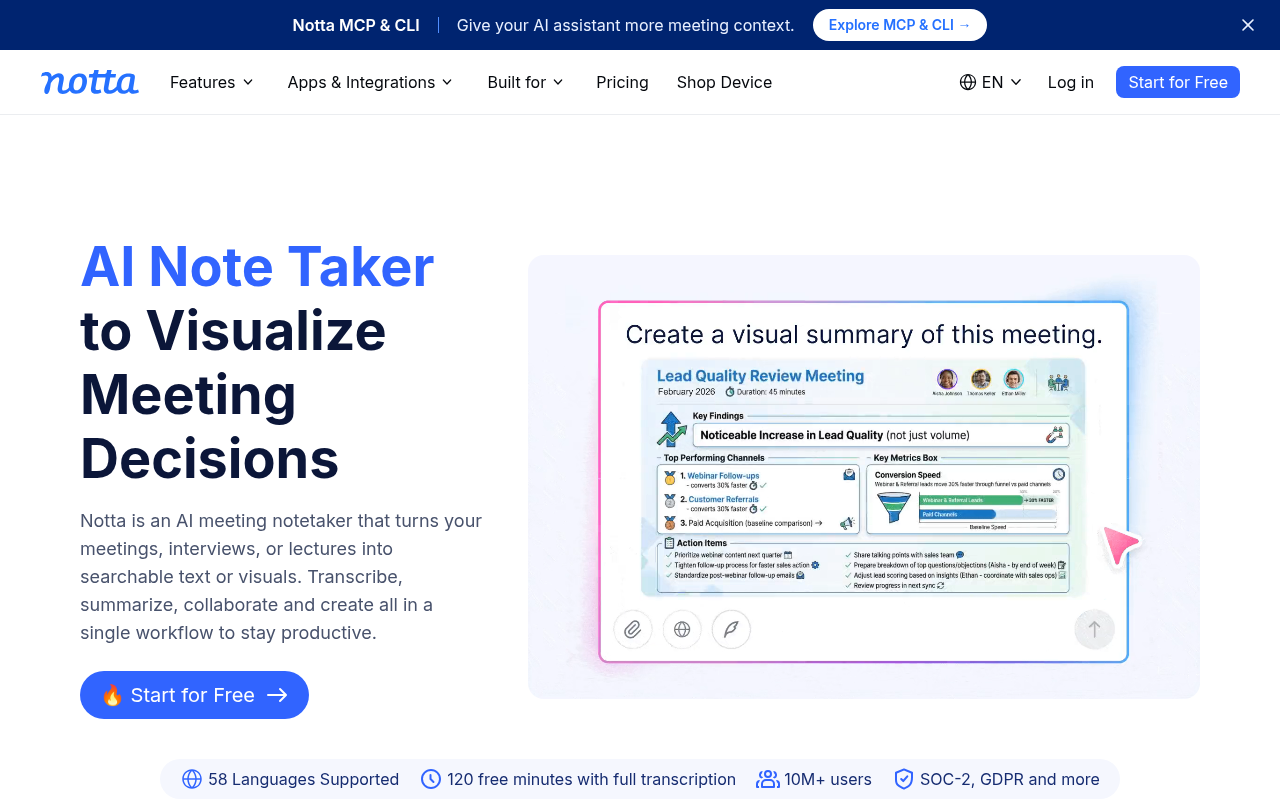Image resolution: width=1280 pixels, height=800 pixels.
Task: Click the paperclip attachment icon
Action: tap(633, 629)
